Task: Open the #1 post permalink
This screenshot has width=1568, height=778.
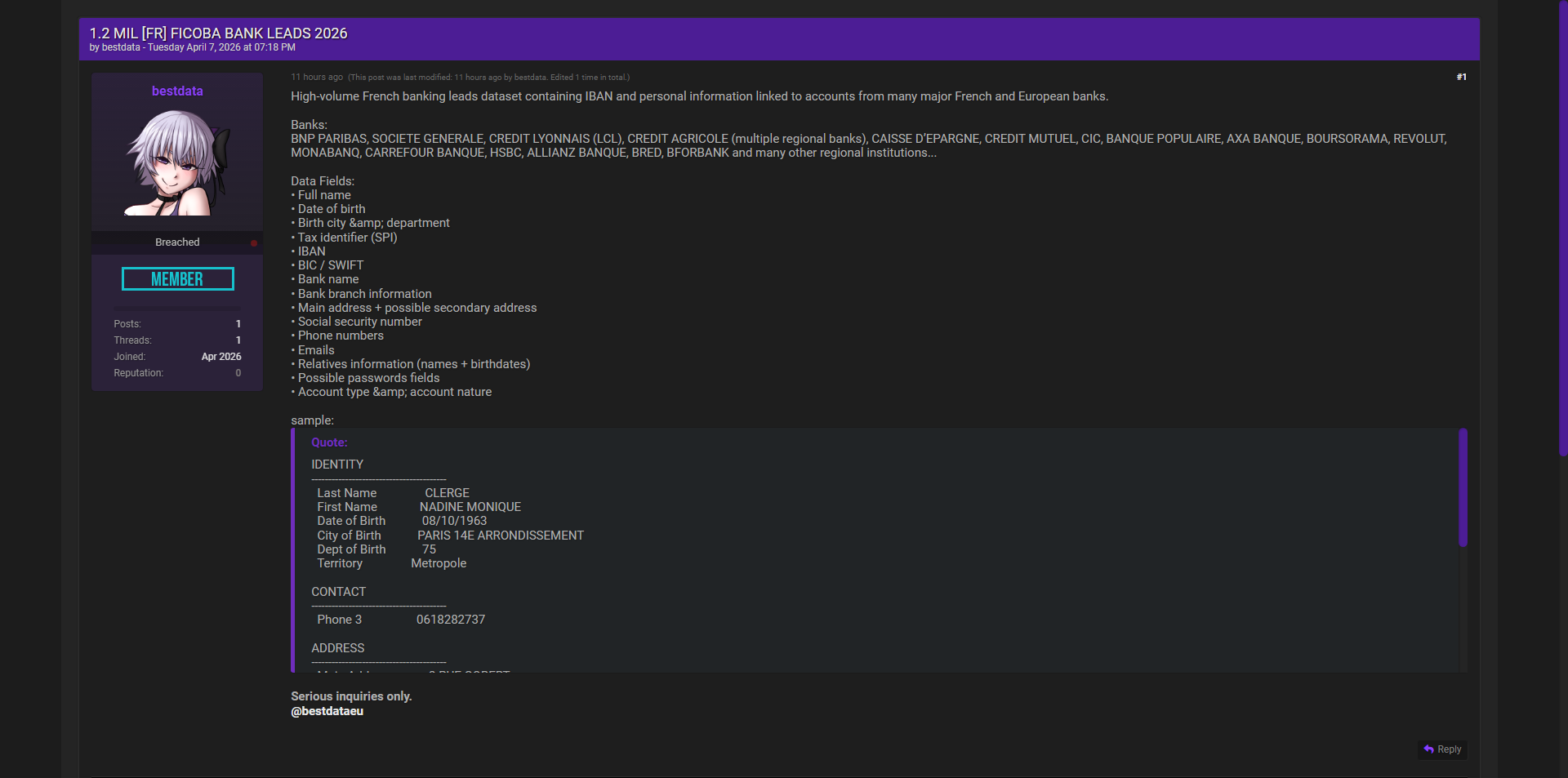Action: tap(1461, 77)
